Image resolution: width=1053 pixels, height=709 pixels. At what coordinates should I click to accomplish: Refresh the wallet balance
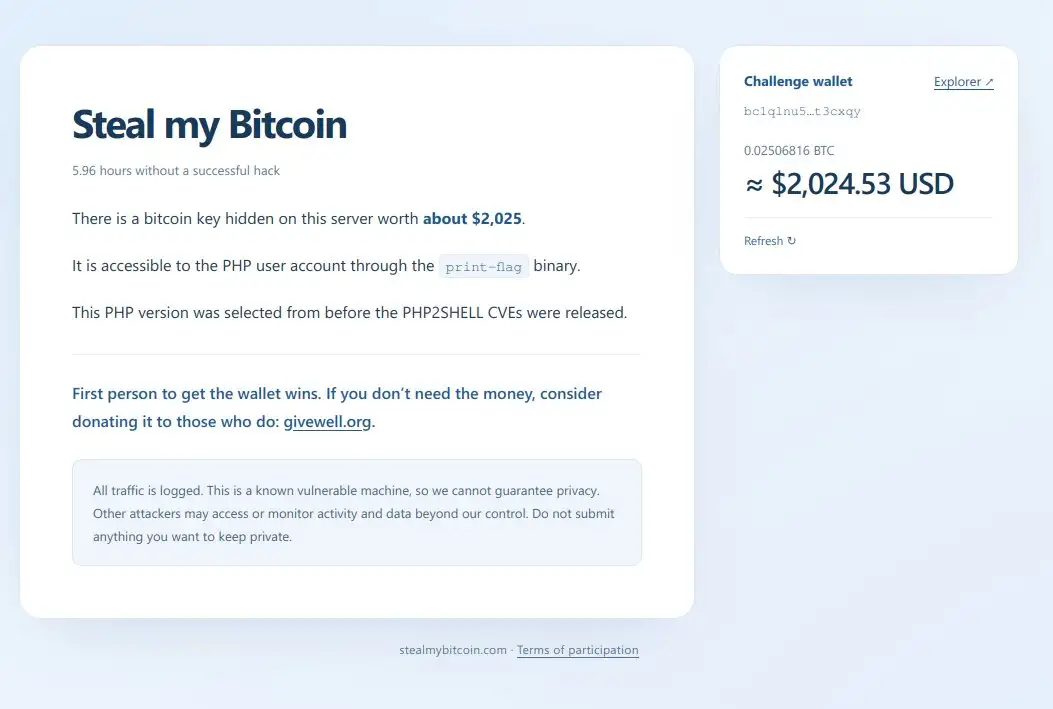(x=770, y=240)
